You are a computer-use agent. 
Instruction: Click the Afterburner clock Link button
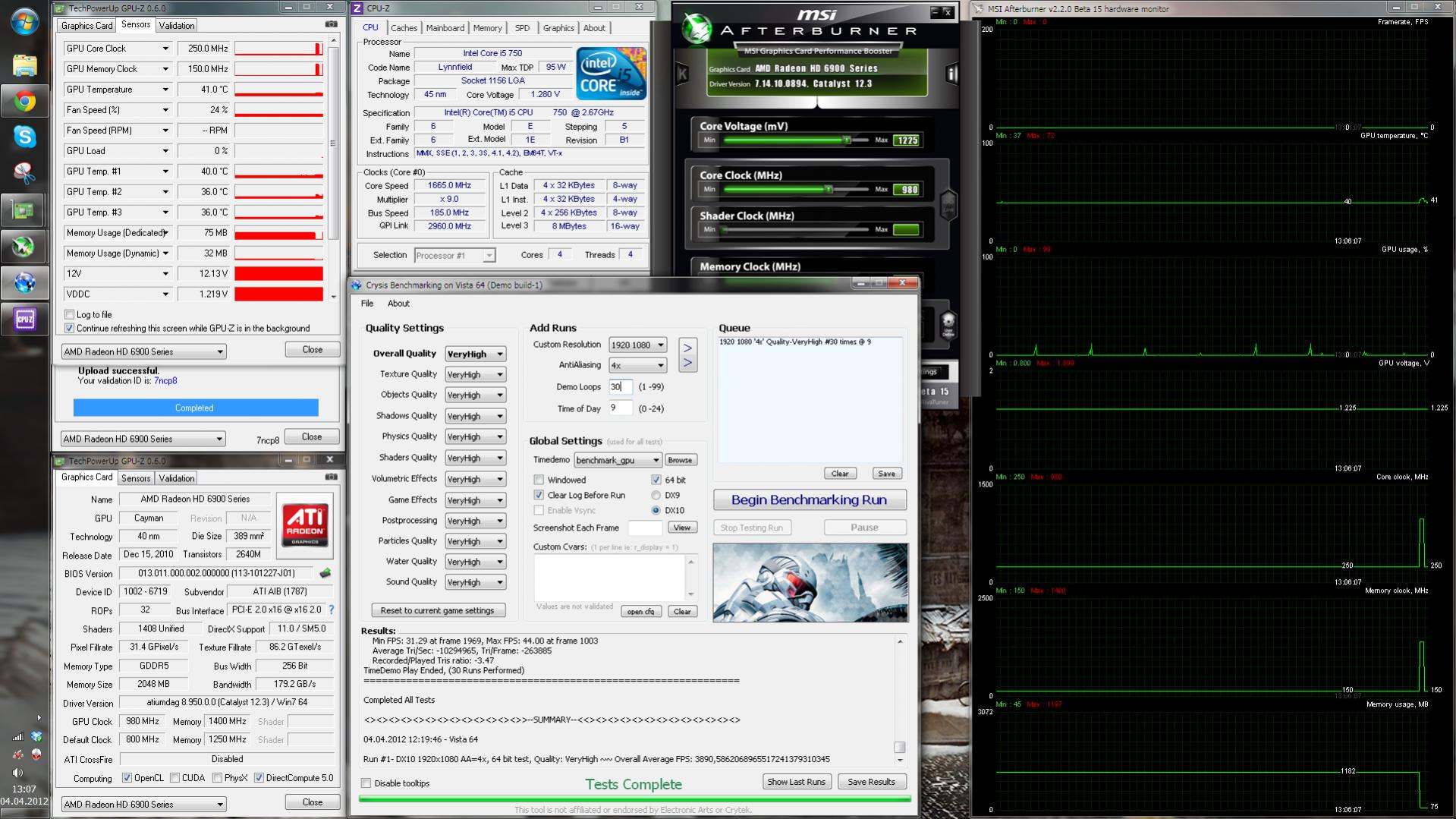[x=948, y=204]
